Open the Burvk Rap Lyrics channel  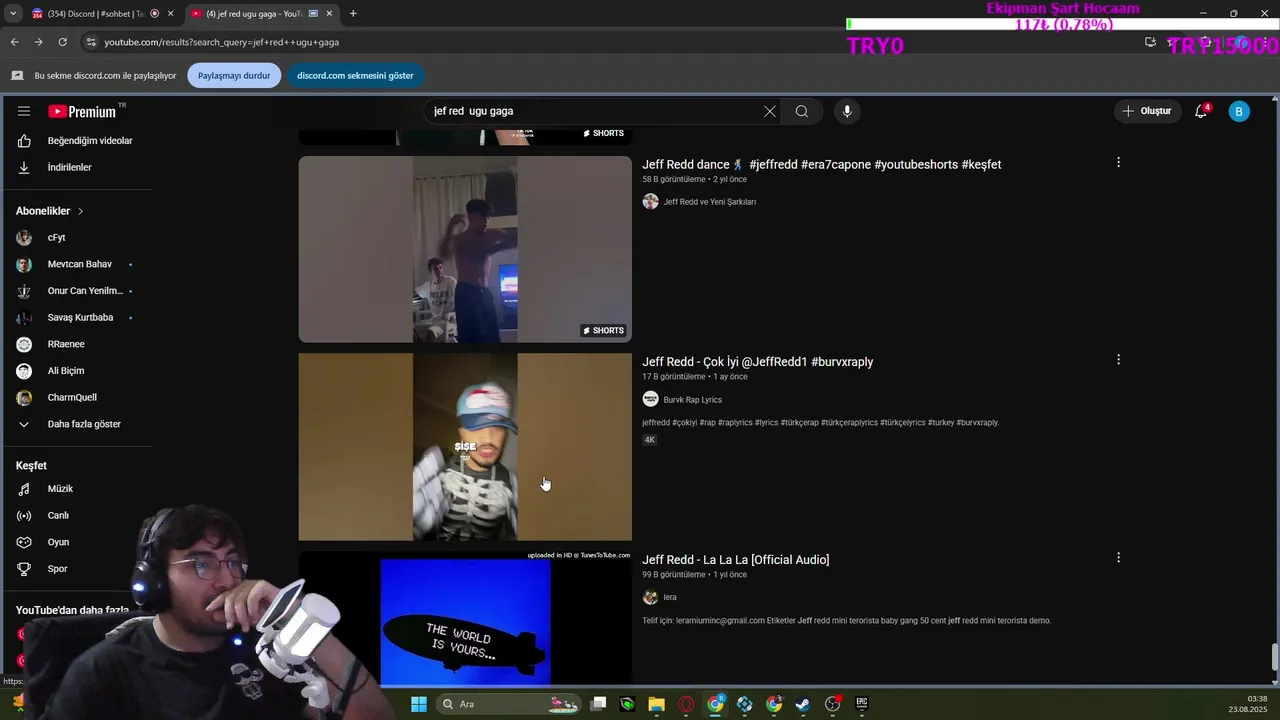click(692, 400)
